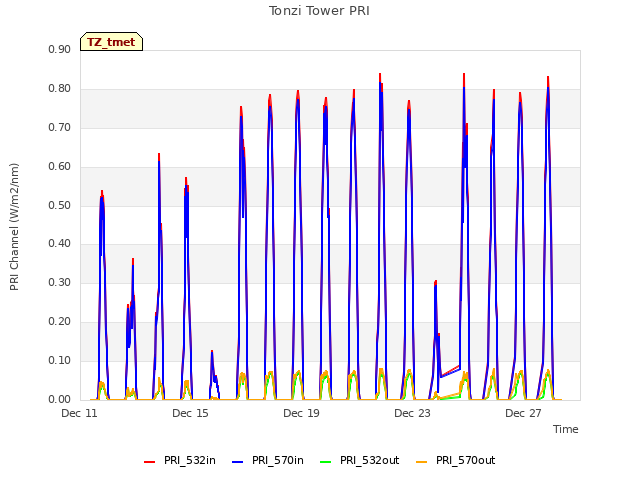This screenshot has width=640, height=480.
Task: Click the Dec 11 x-axis tick label
Action: [x=80, y=413]
